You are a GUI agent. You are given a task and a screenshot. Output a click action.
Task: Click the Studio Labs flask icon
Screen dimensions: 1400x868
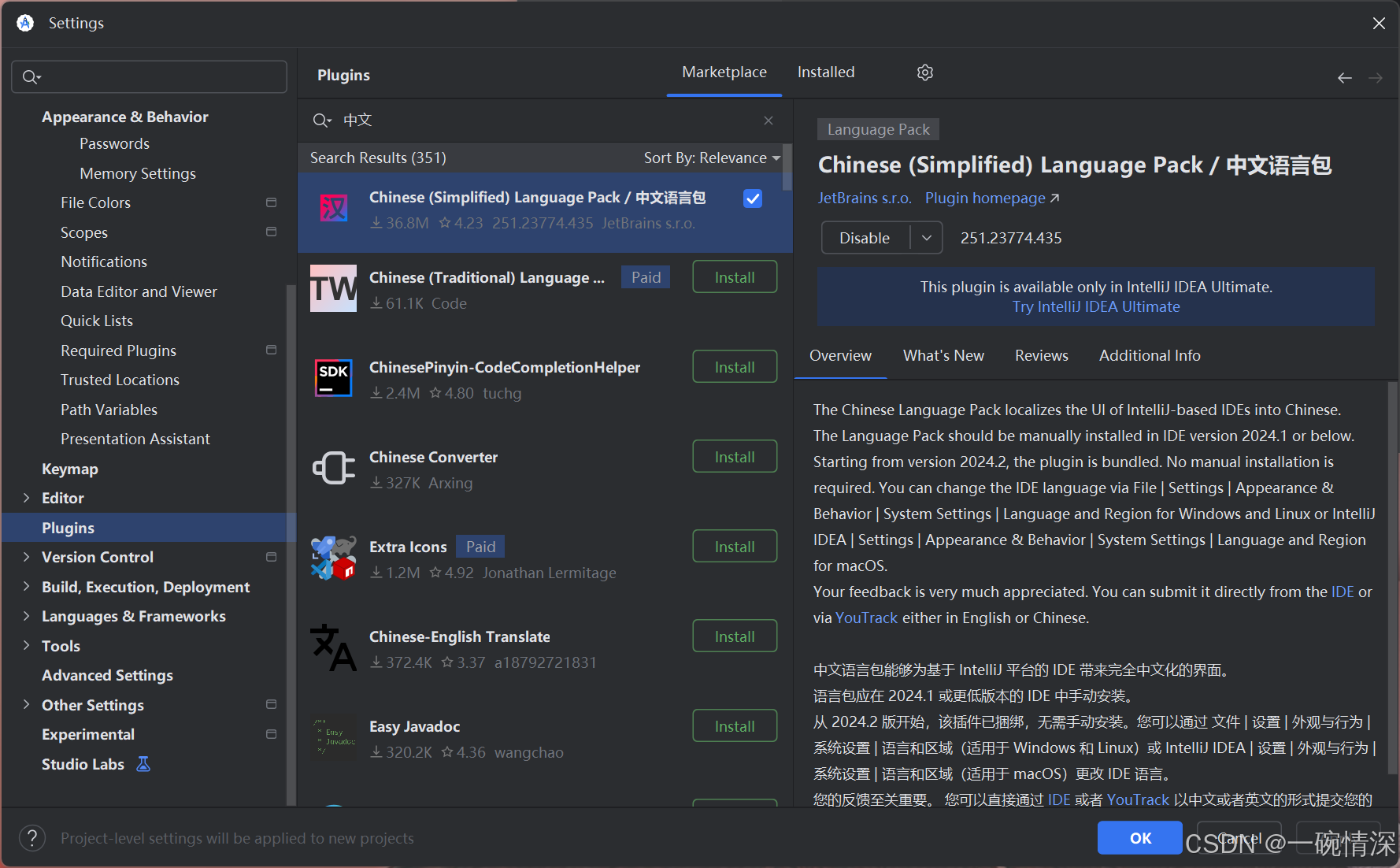pyautogui.click(x=143, y=764)
